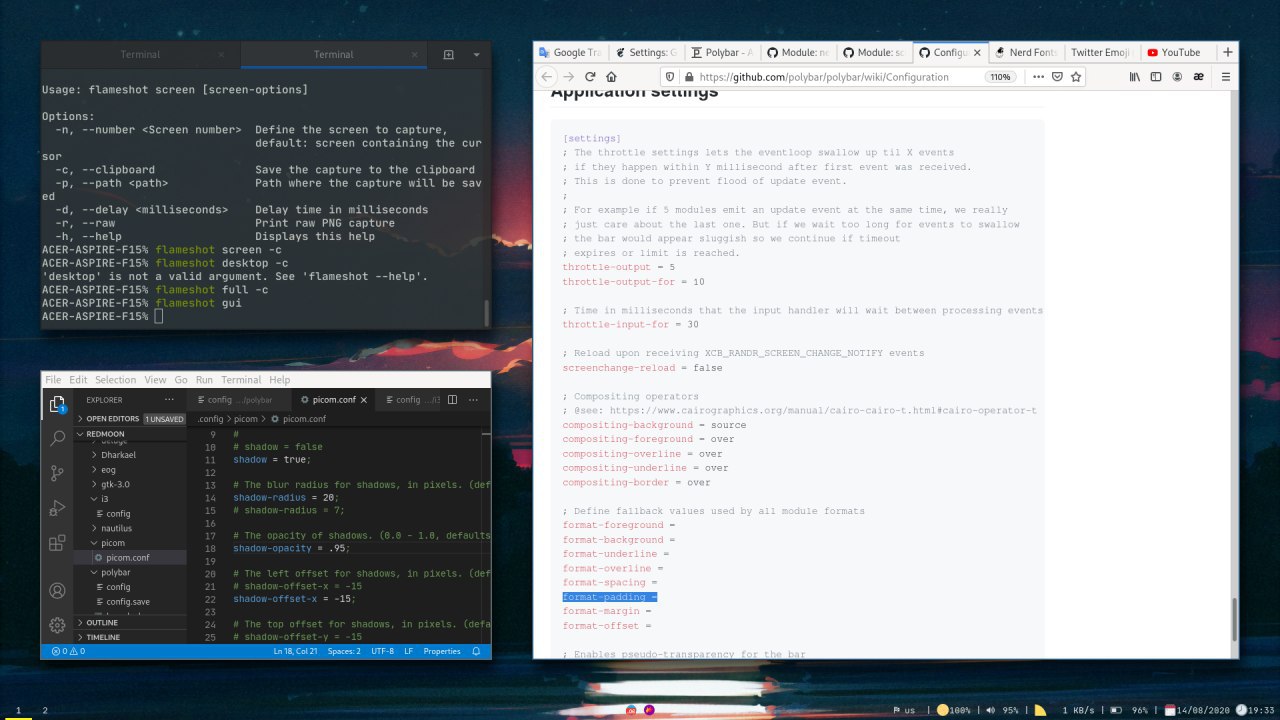Screen dimensions: 1280x720
Task: Open the Extensions view icon
Action: [x=57, y=543]
